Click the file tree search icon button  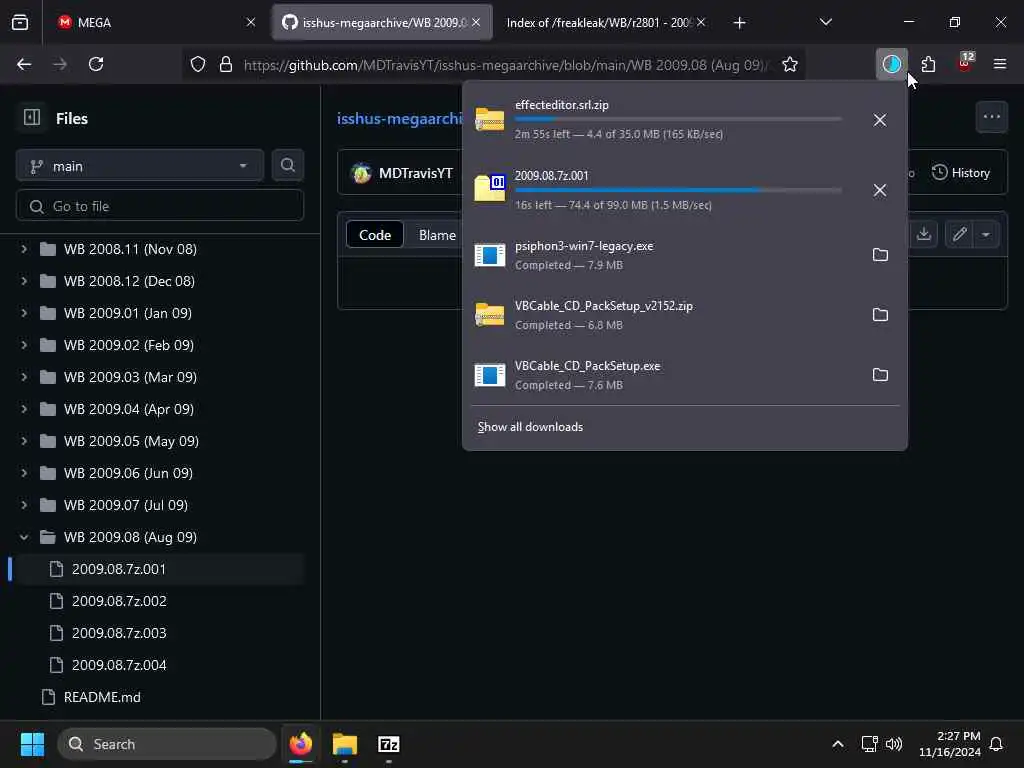coord(287,166)
